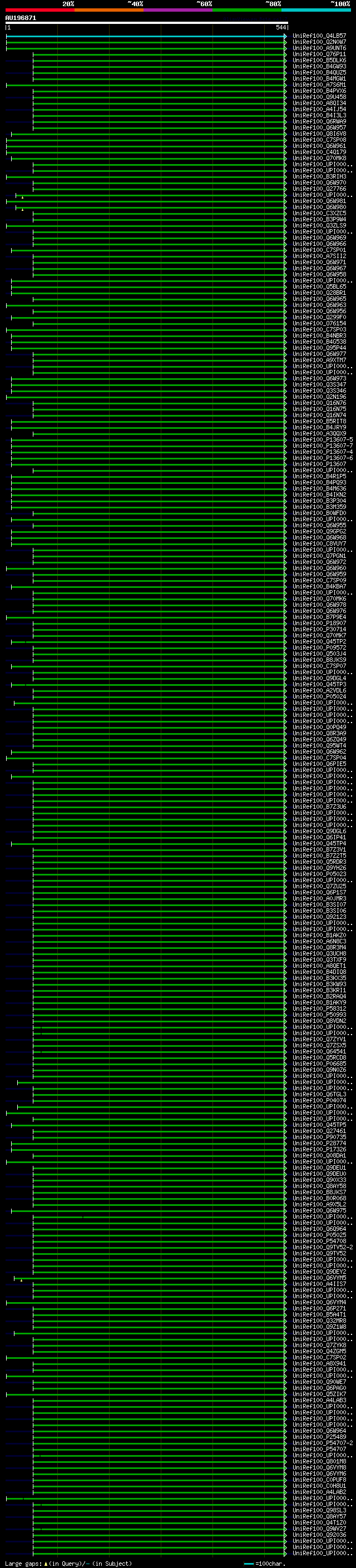Click the UniRef100_B4I3L3 label
Viewport: 356px width, 1568px height.
(x=319, y=115)
